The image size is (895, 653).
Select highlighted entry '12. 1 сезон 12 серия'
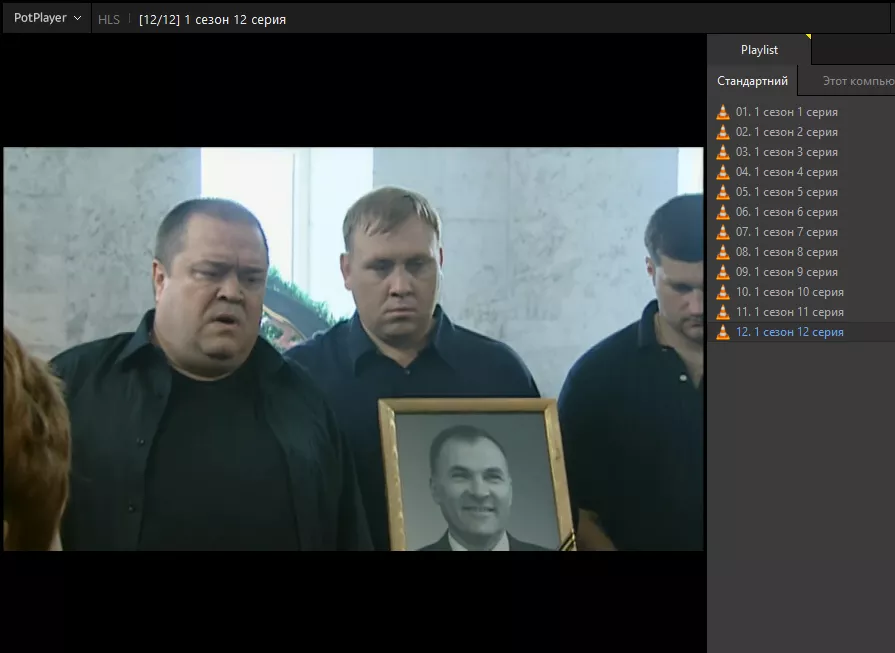tap(801, 332)
